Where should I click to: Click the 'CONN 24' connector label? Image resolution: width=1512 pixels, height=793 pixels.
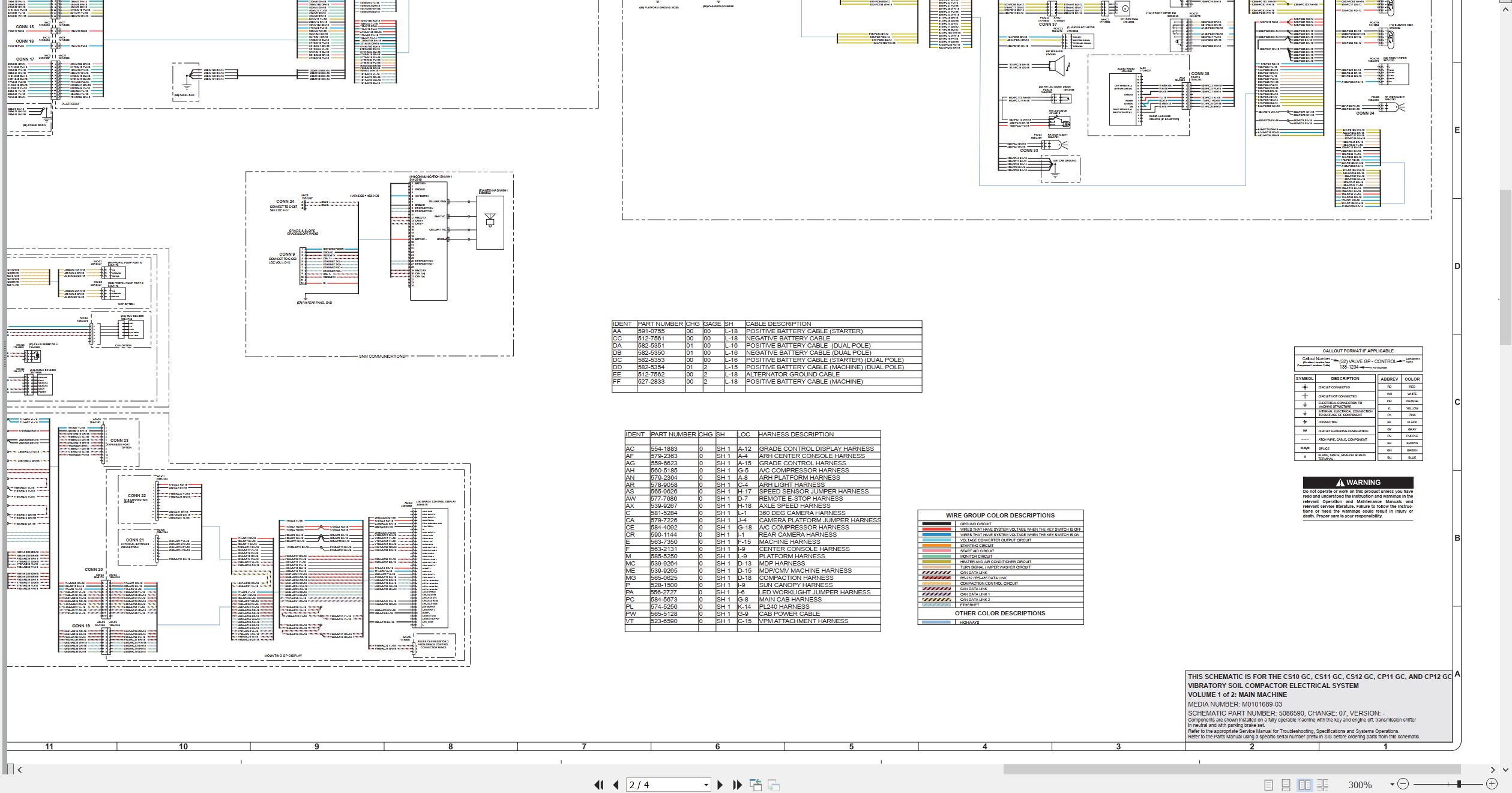(285, 202)
